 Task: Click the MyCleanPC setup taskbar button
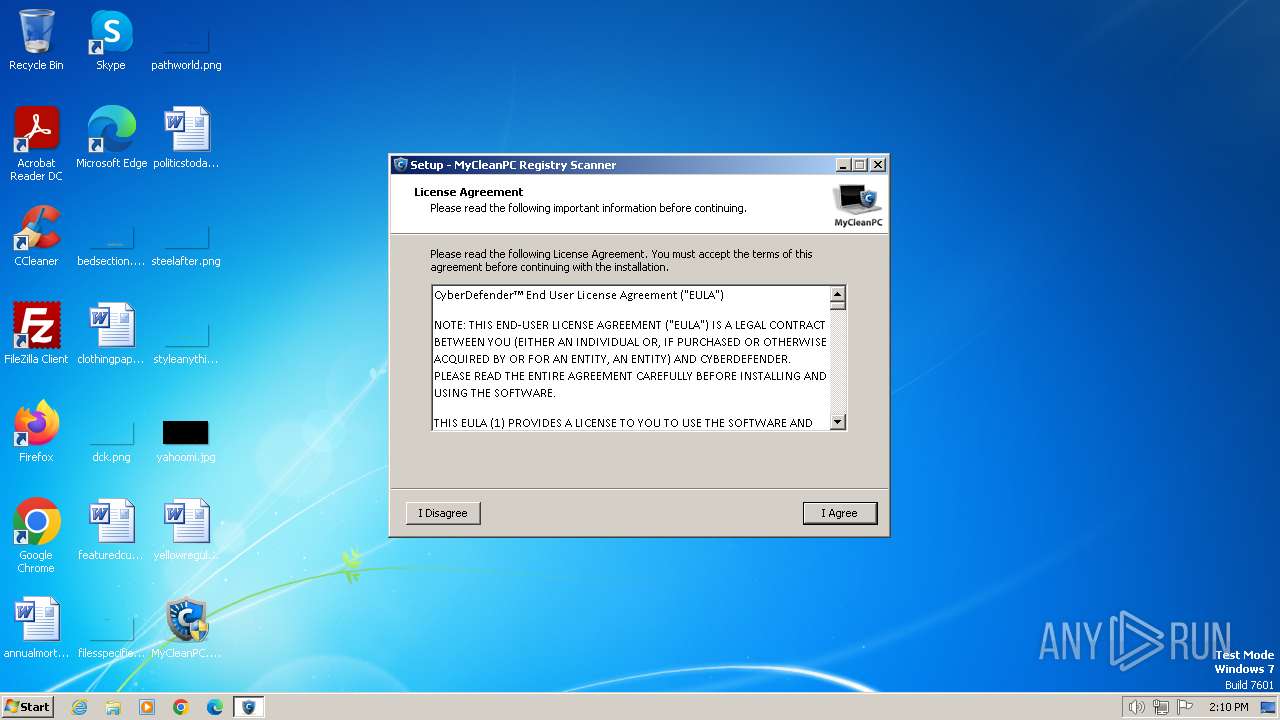tap(249, 707)
